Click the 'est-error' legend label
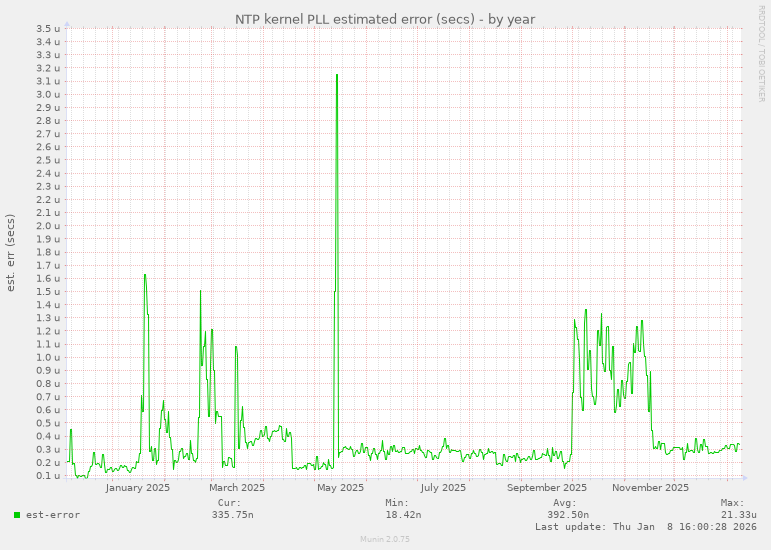 pyautogui.click(x=53, y=515)
